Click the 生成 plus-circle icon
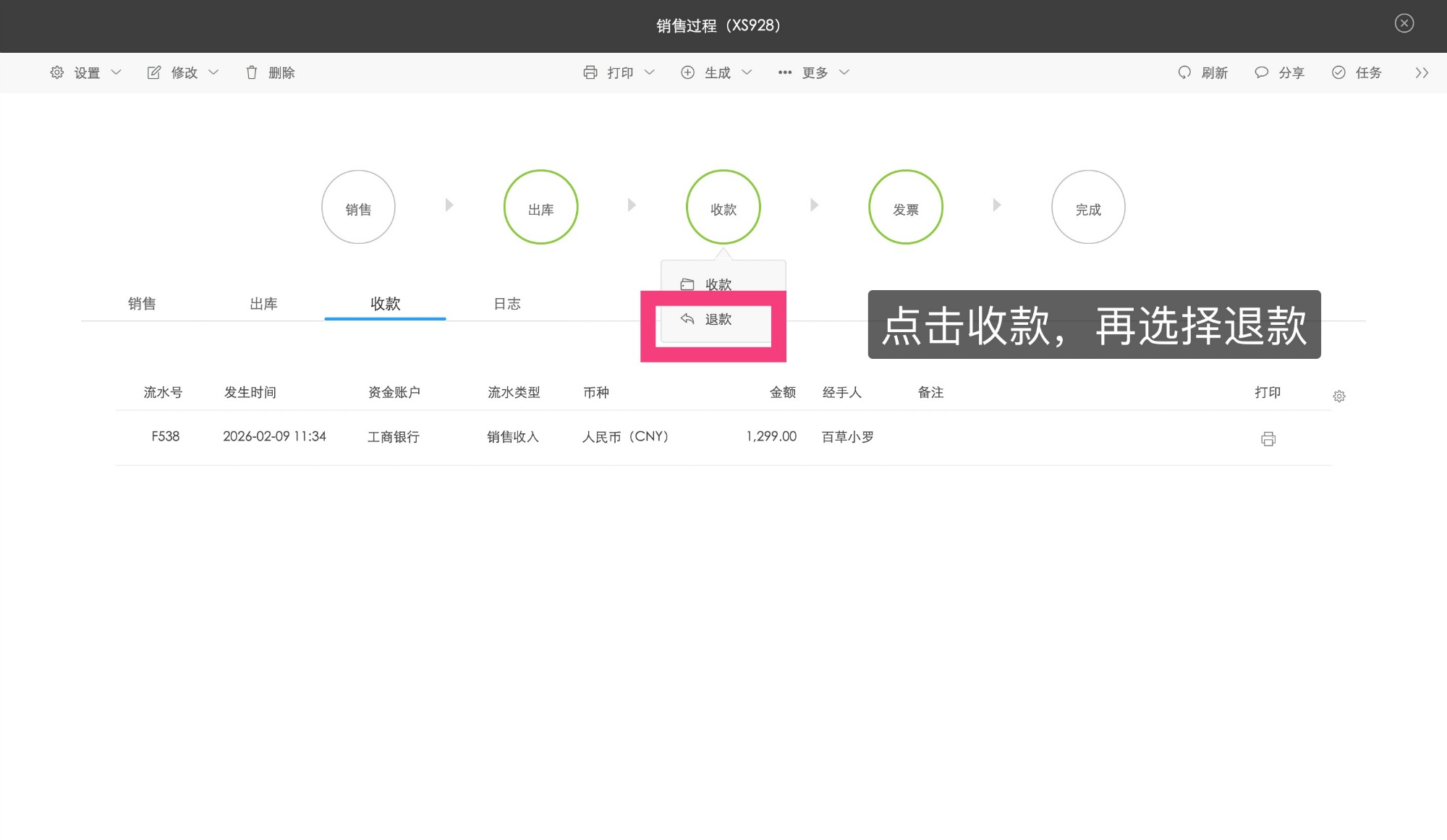The image size is (1447, 840). click(687, 72)
